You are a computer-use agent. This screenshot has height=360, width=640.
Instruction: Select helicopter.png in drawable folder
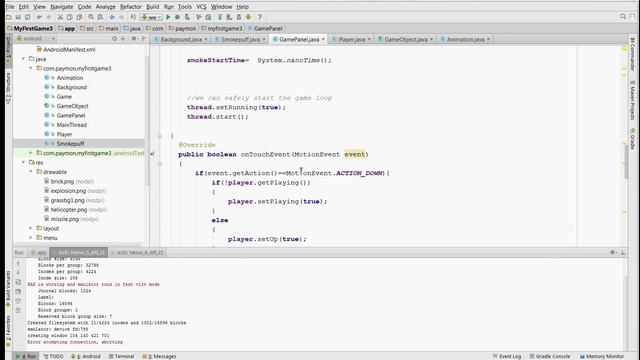pos(76,209)
